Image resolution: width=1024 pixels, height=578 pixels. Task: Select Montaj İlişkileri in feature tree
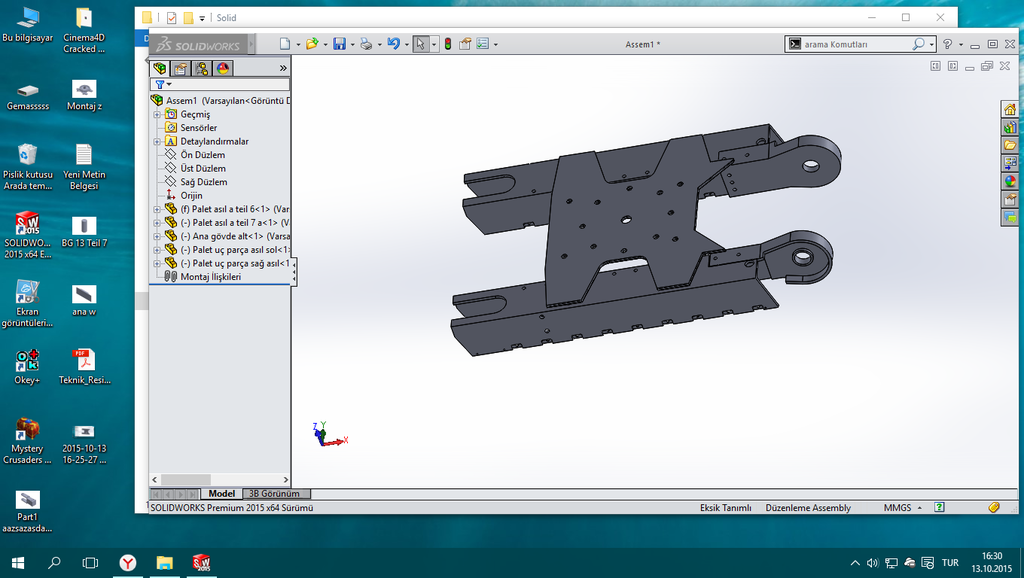click(210, 277)
